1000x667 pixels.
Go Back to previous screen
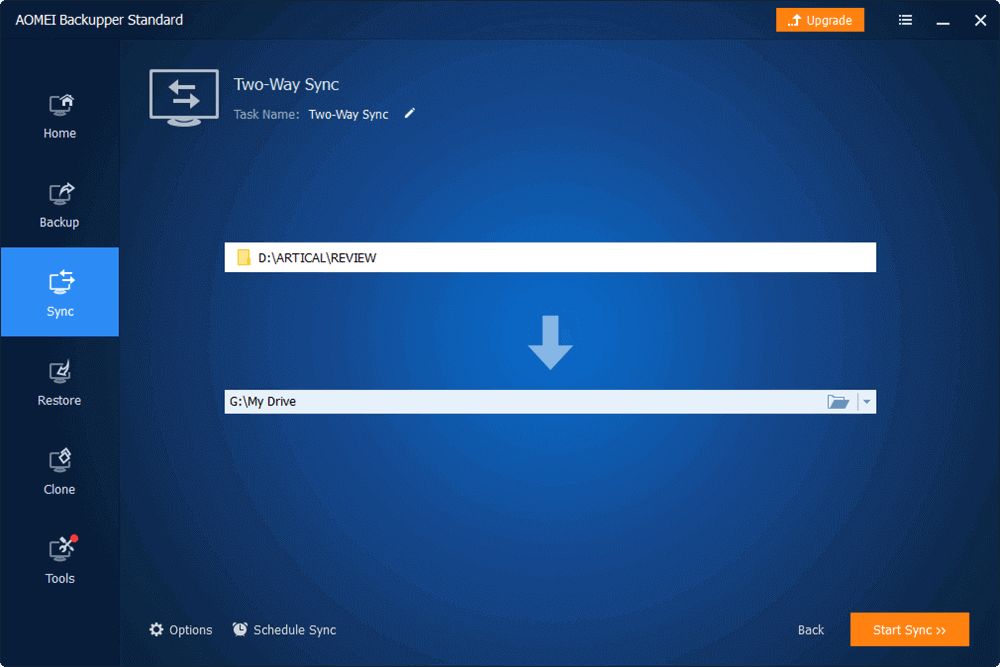point(810,630)
